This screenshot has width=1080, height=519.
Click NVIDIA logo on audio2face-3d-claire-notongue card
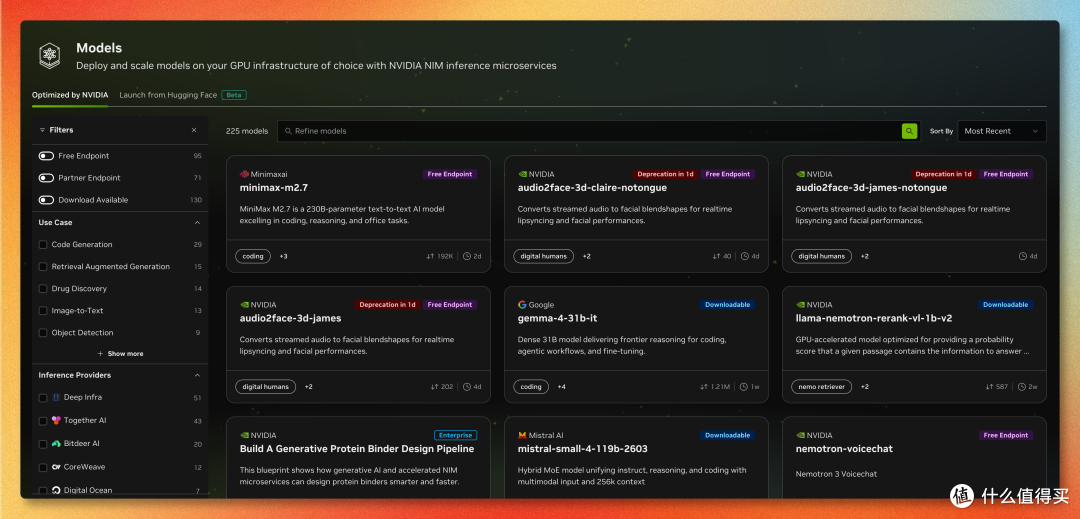[x=522, y=174]
